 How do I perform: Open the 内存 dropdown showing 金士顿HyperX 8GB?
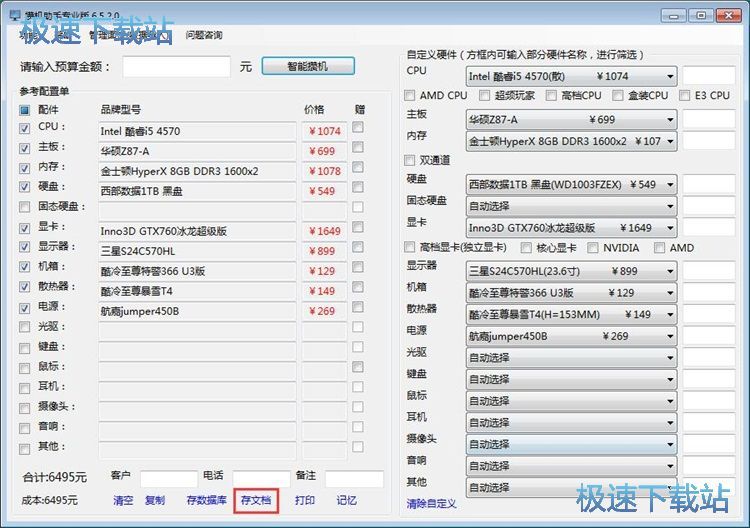572,142
